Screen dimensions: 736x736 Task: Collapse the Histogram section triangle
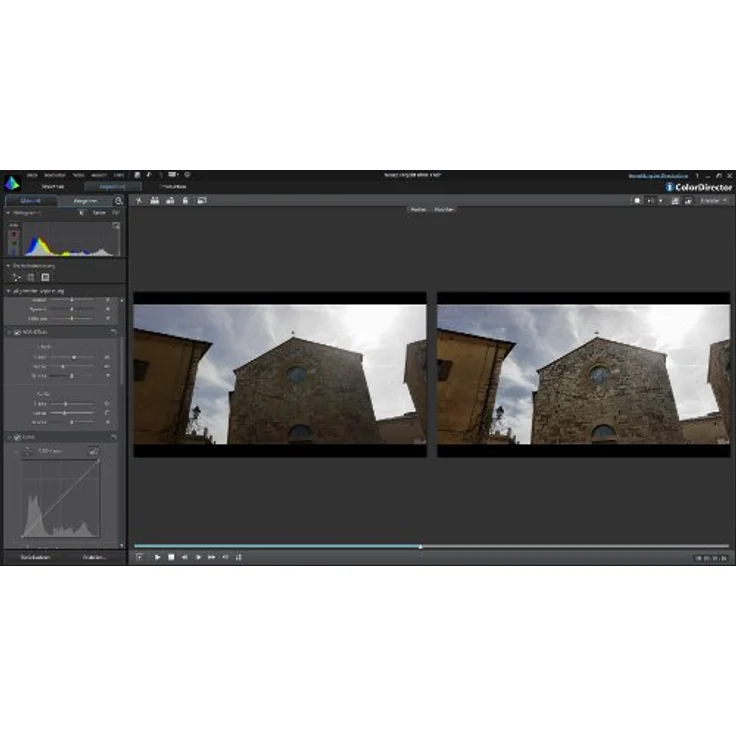click(8, 213)
